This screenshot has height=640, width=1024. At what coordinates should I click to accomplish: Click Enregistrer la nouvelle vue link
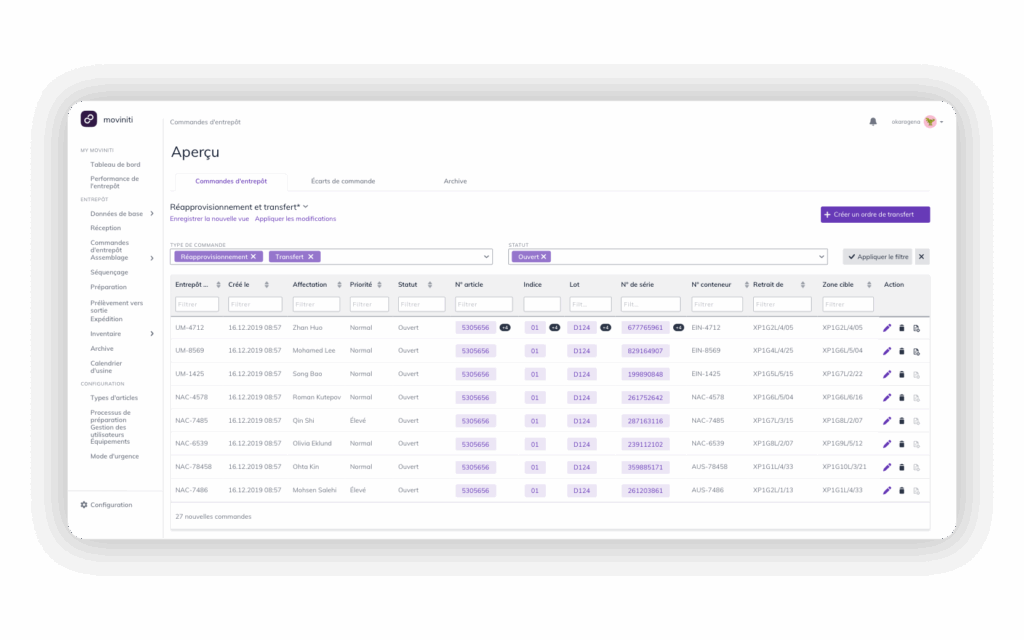coord(209,219)
